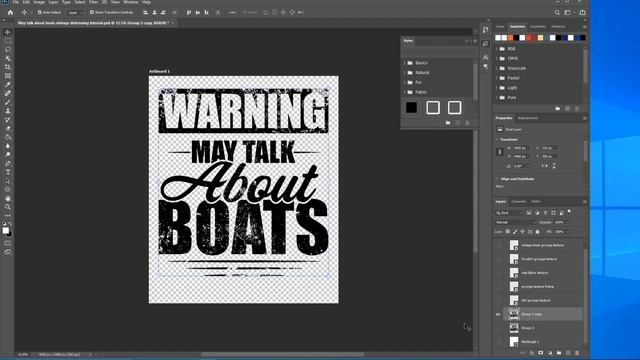Toggle the Auto-Select checkbox
Screen dimensions: 640x360
click(x=40, y=13)
